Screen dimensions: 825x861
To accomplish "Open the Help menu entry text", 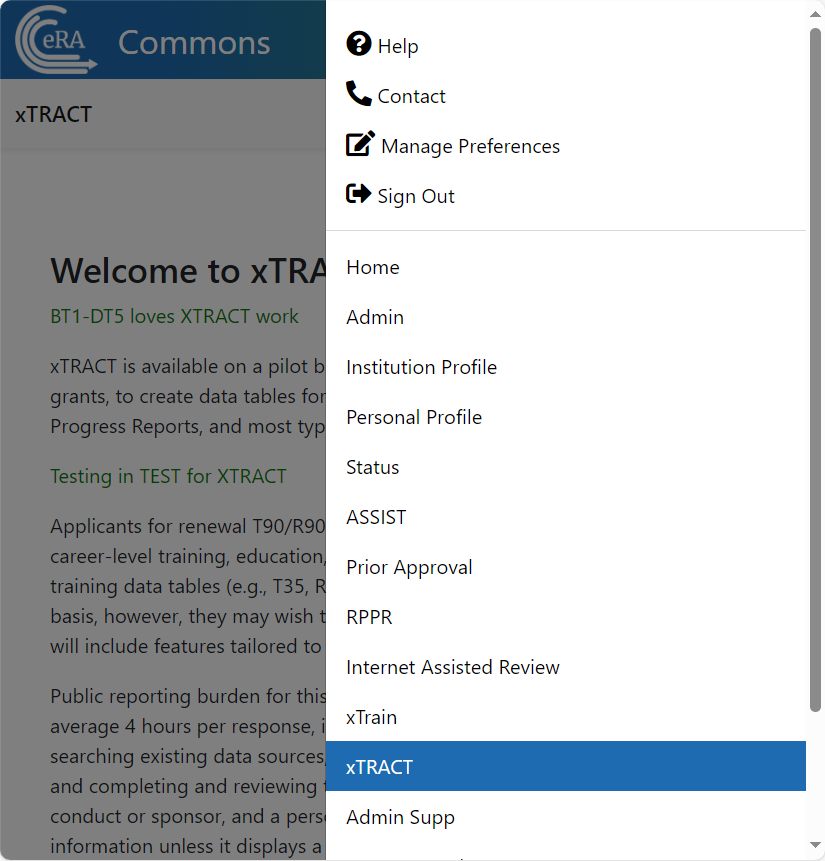I will click(x=398, y=46).
